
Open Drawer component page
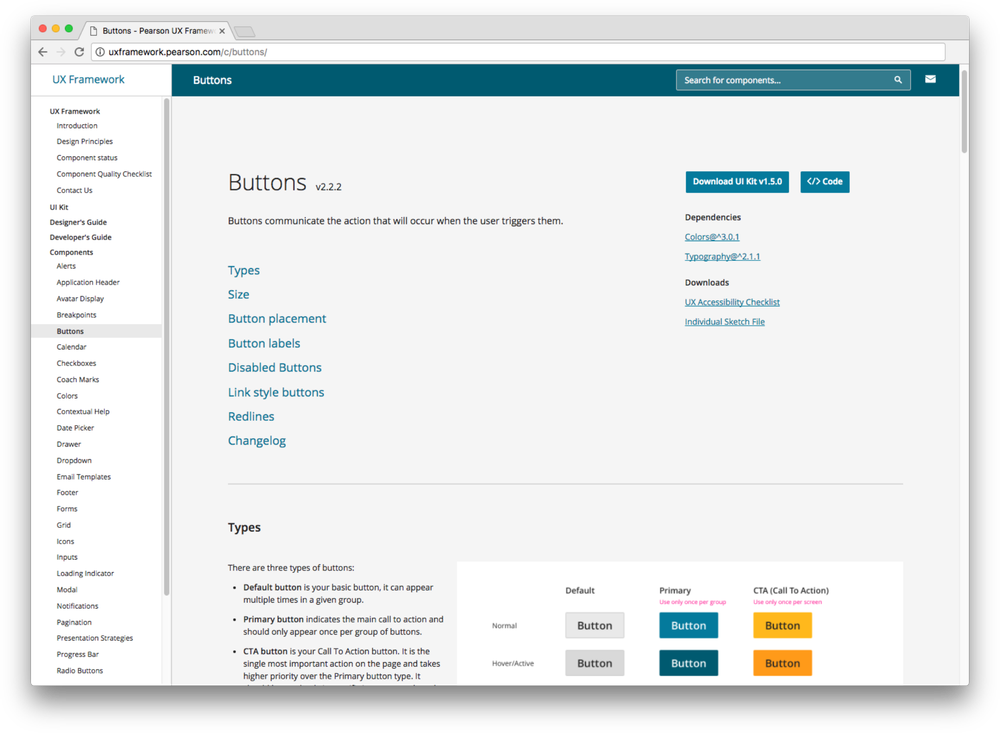click(69, 445)
